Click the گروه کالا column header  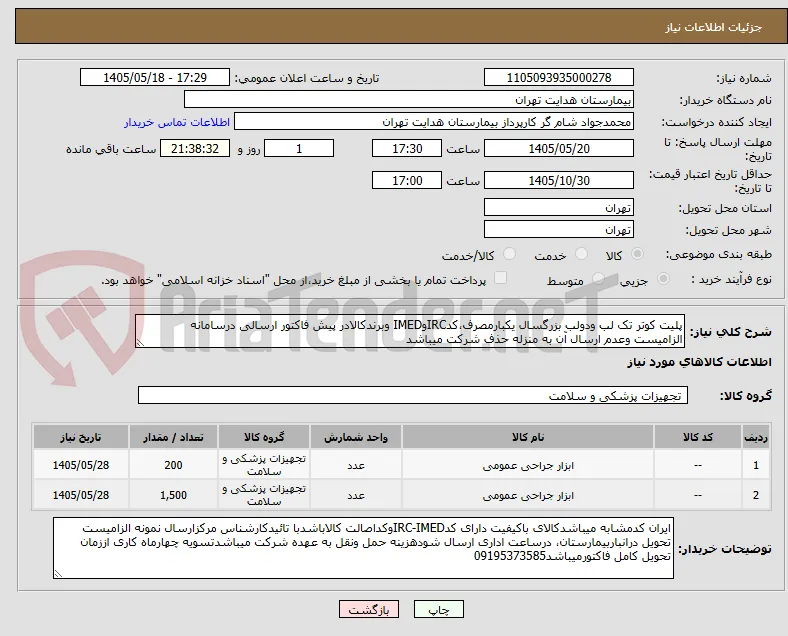(x=264, y=437)
